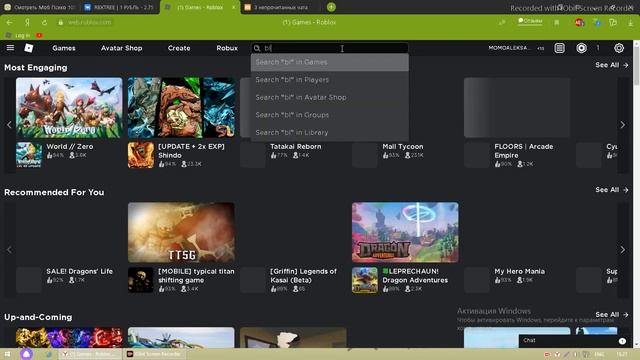Open the Shindo large thumbnail
Viewport: 640px width, 360px height.
(181, 108)
